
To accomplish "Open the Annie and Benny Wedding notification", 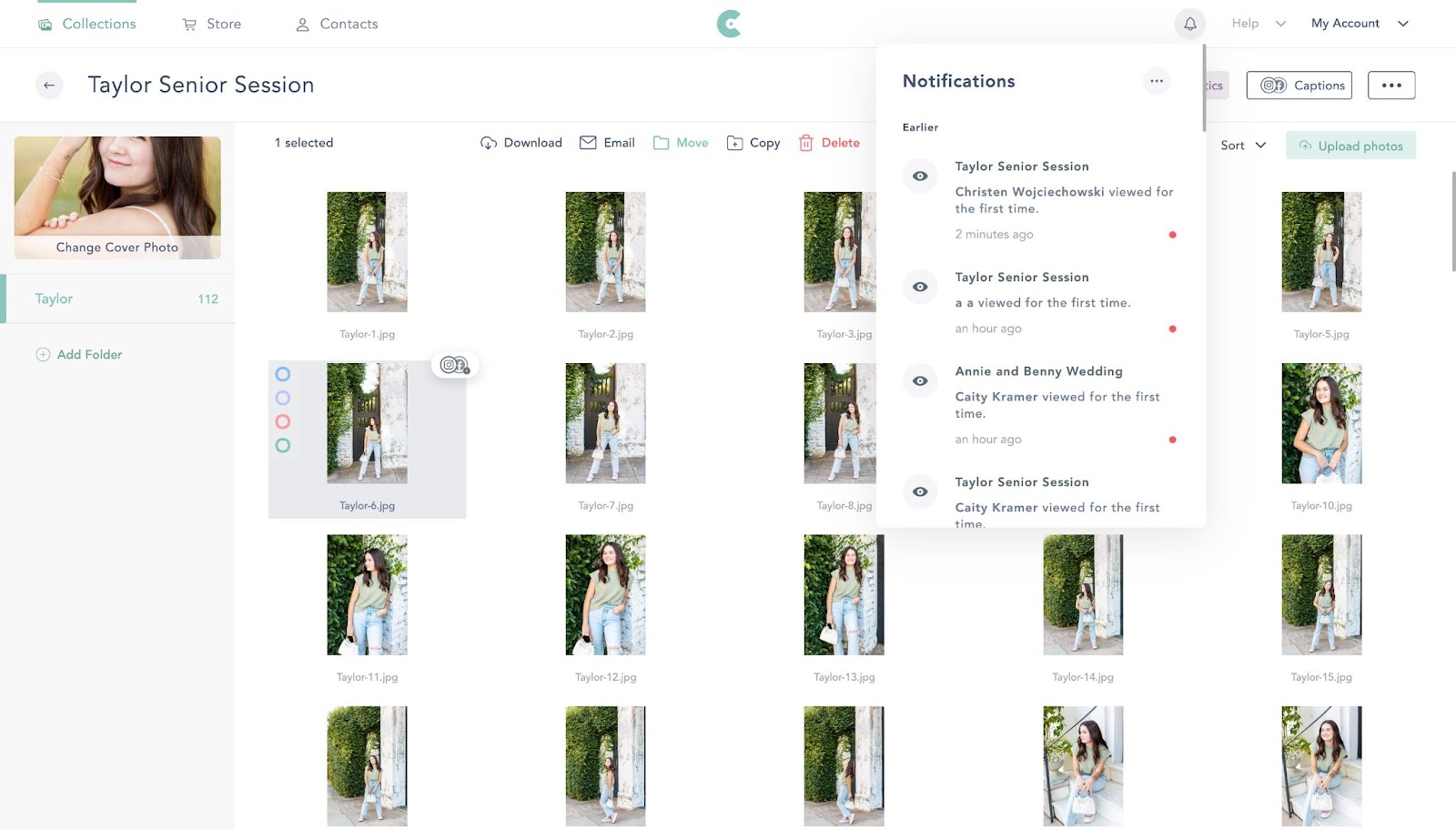I will (x=1040, y=405).
